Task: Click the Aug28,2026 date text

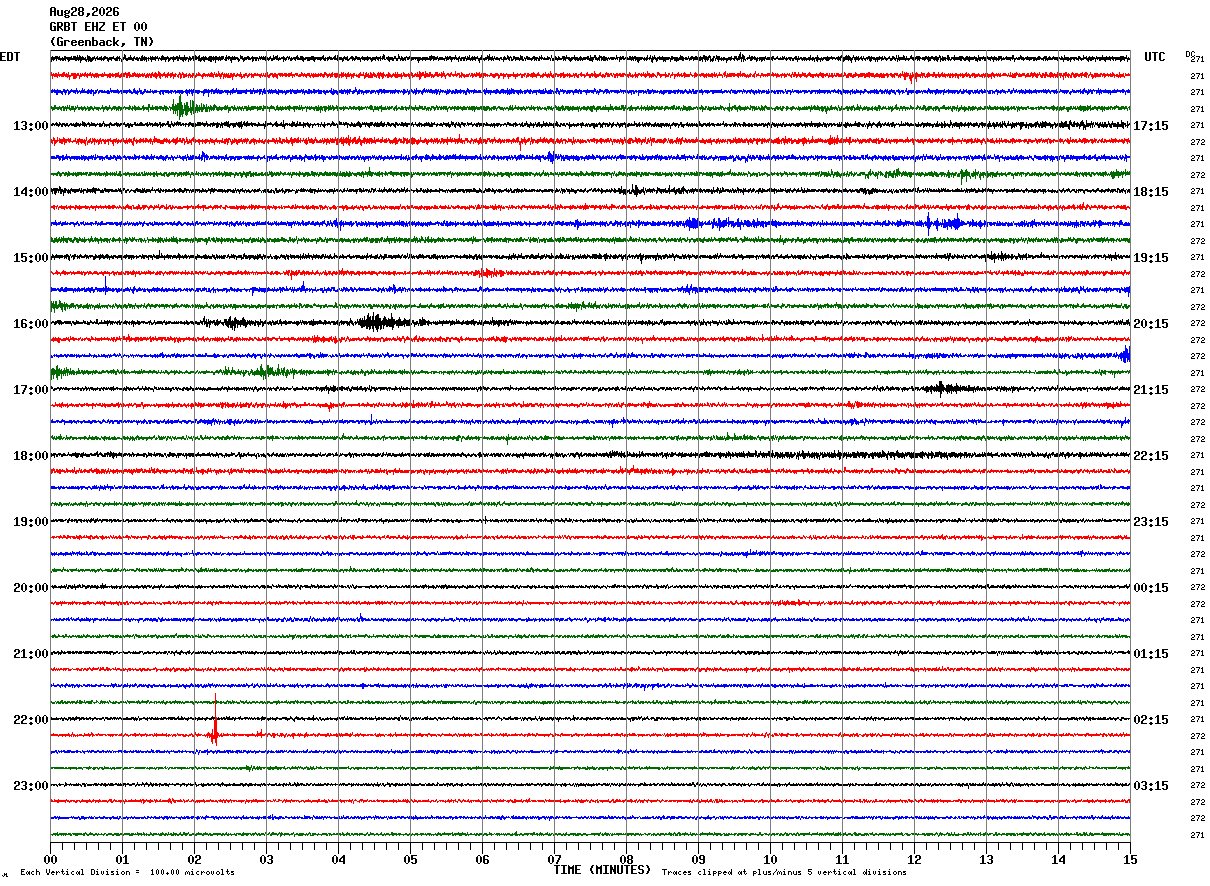Action: coord(84,12)
